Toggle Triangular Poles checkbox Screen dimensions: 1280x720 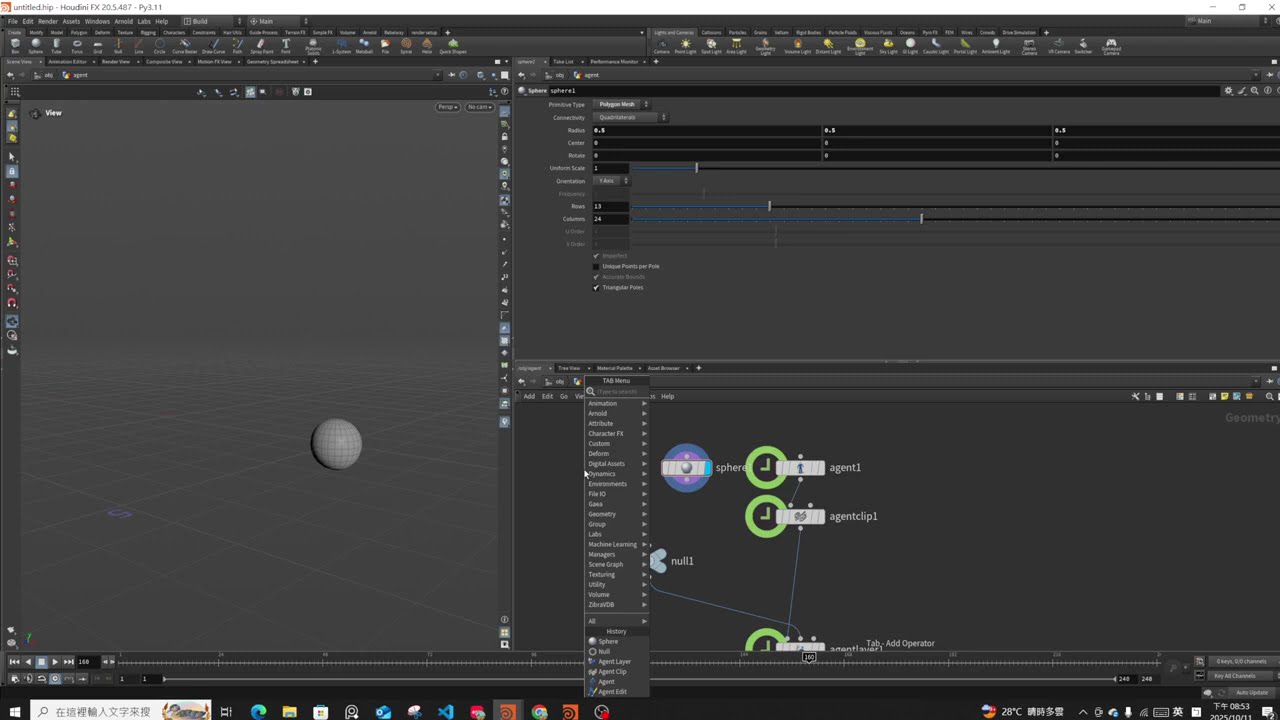596,287
